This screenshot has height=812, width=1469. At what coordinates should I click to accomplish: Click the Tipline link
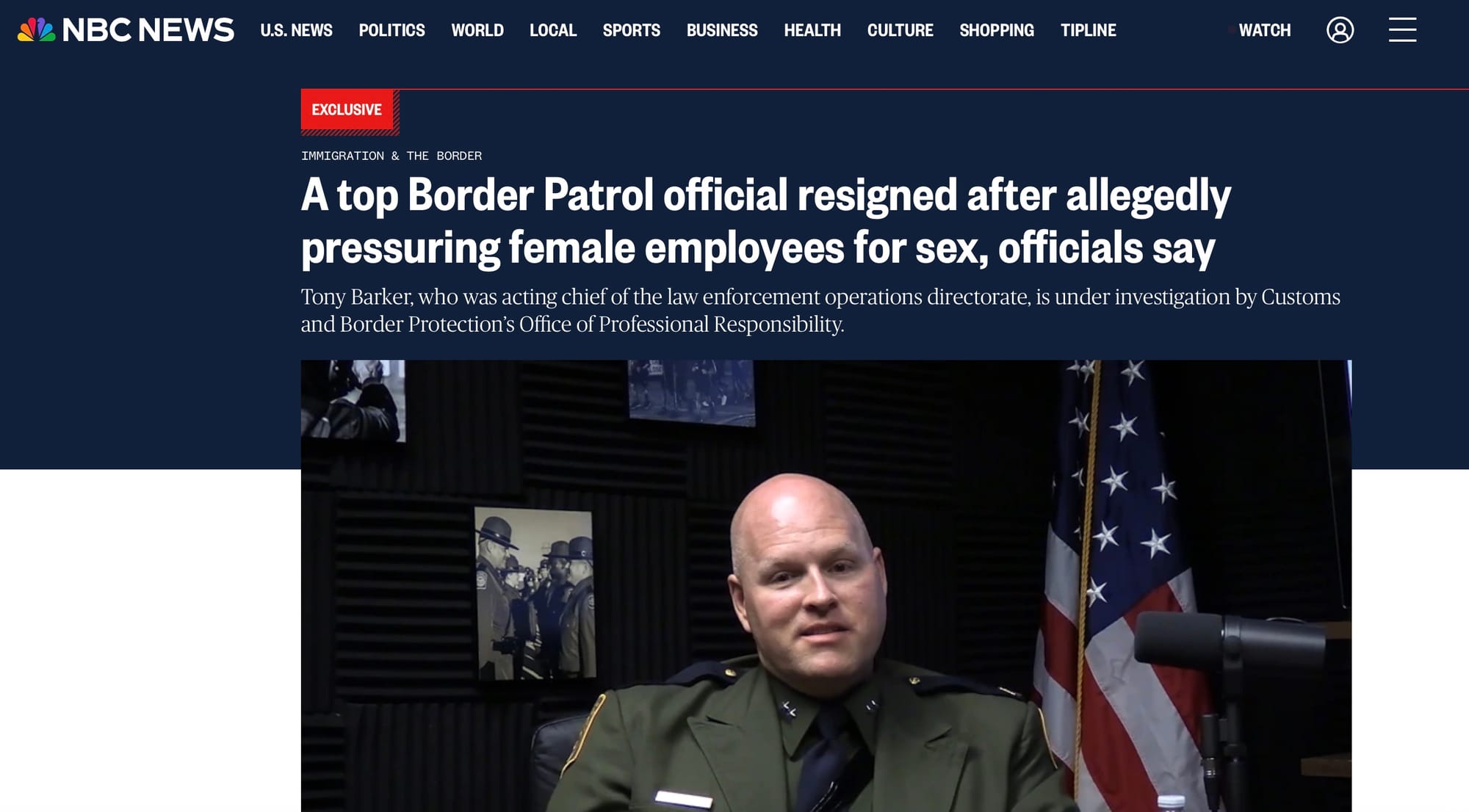(x=1089, y=30)
